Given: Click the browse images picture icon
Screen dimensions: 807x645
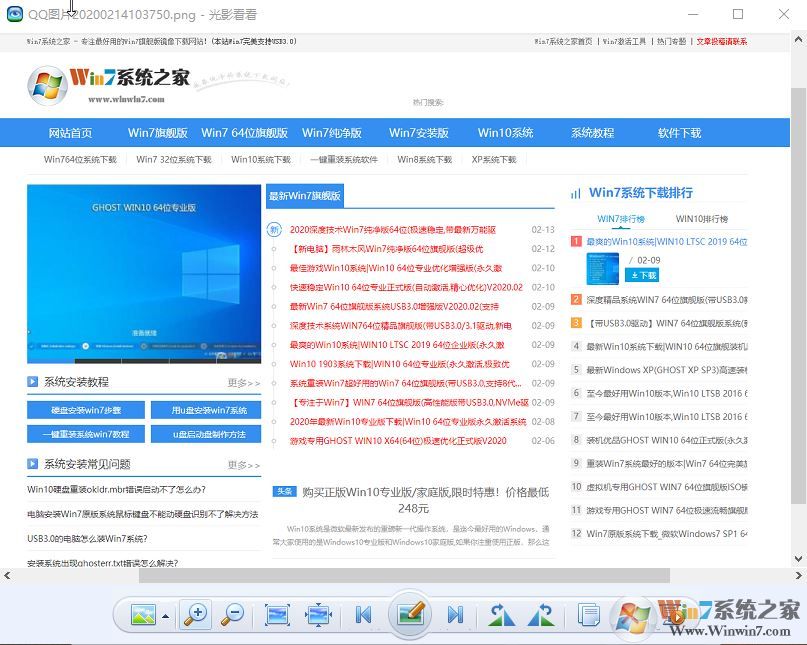Looking at the screenshot, I should [x=143, y=615].
